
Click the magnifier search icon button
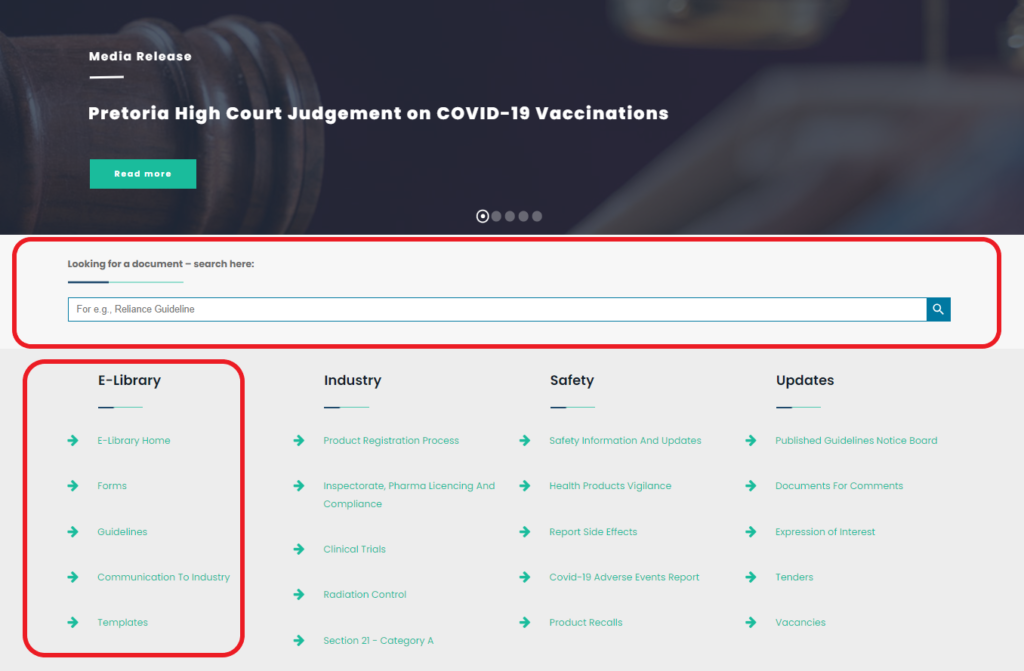click(938, 310)
